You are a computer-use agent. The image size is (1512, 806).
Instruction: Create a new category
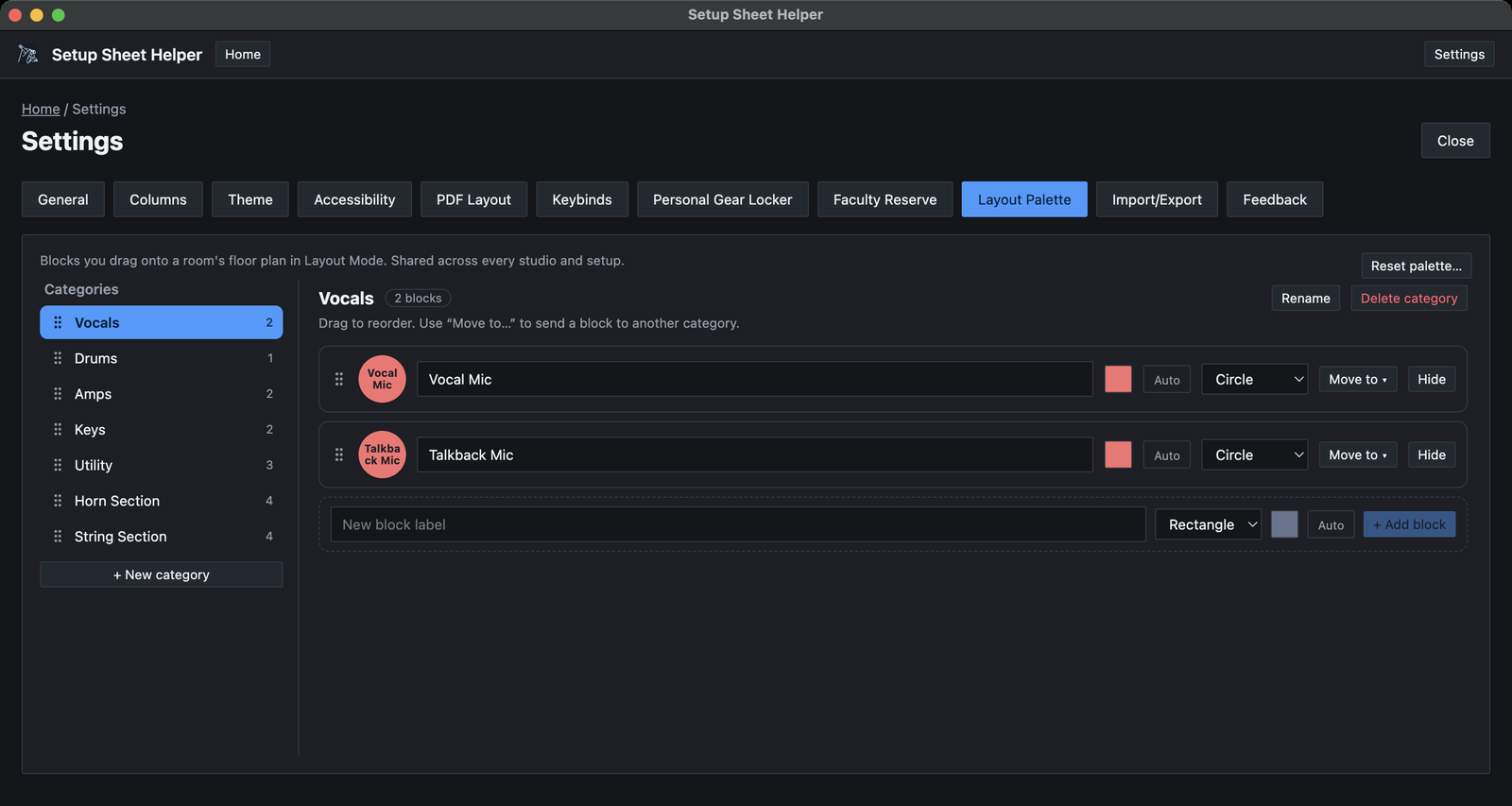click(162, 574)
